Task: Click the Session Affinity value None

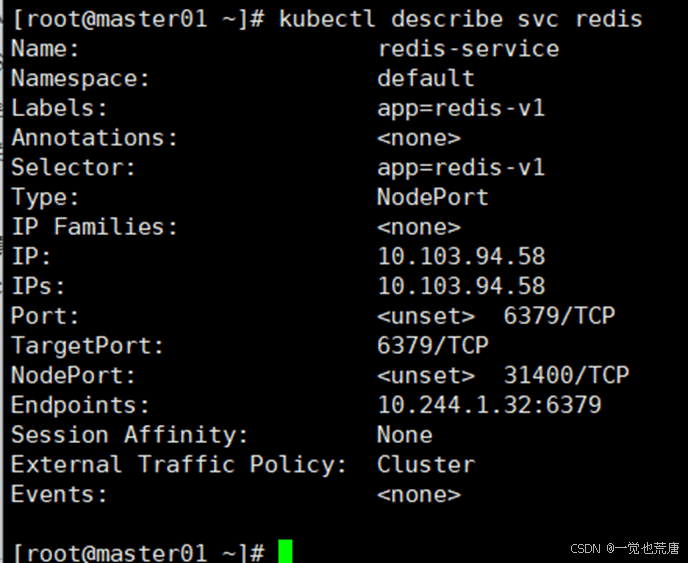Action: 404,435
